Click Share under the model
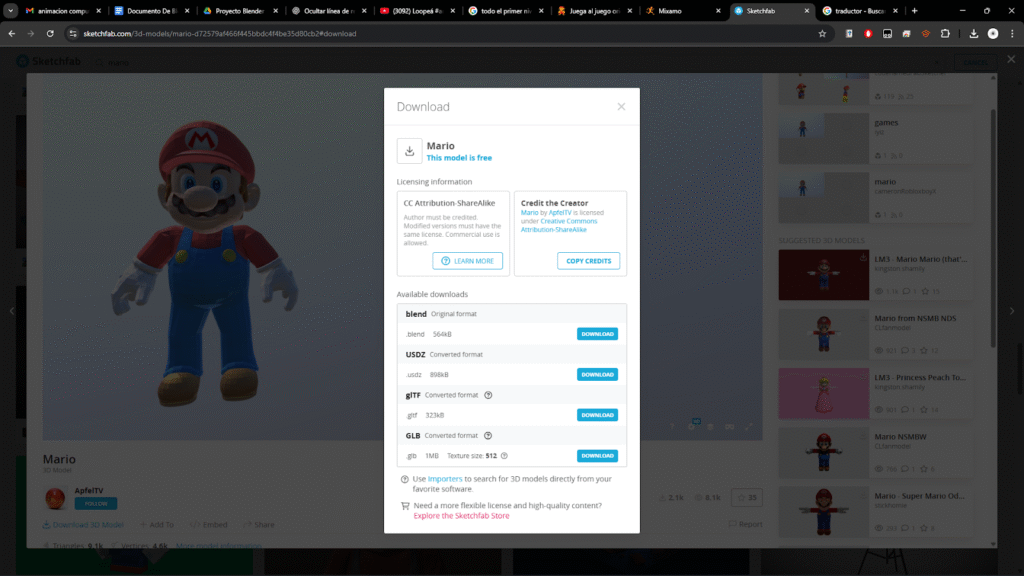The height and width of the screenshot is (576, 1024). click(259, 524)
